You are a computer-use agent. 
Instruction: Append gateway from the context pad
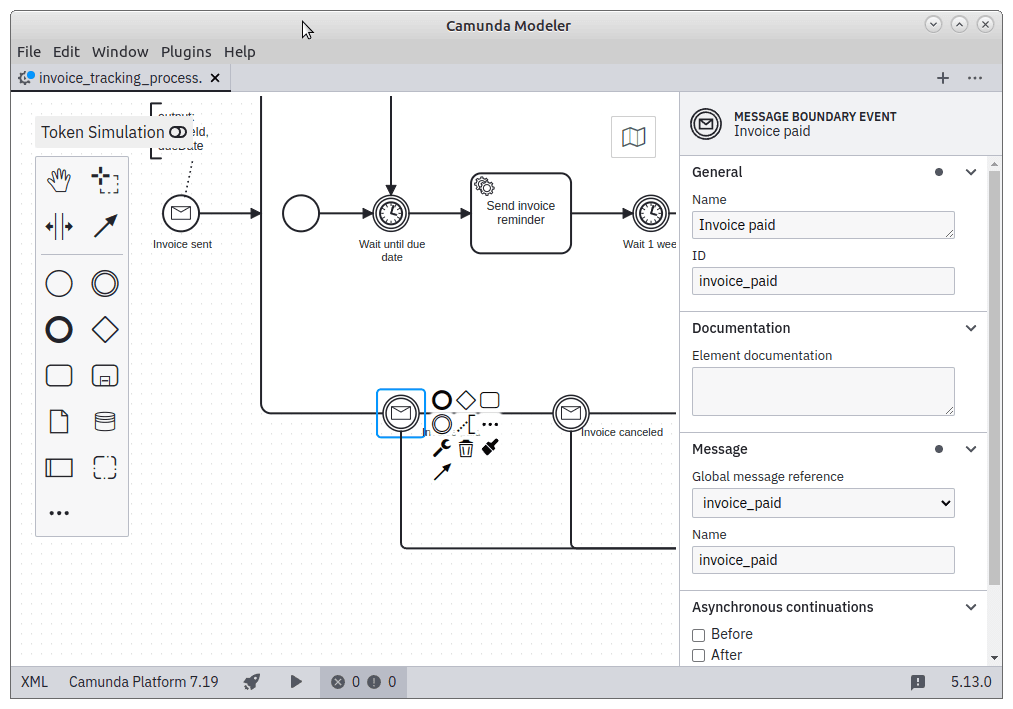point(466,400)
